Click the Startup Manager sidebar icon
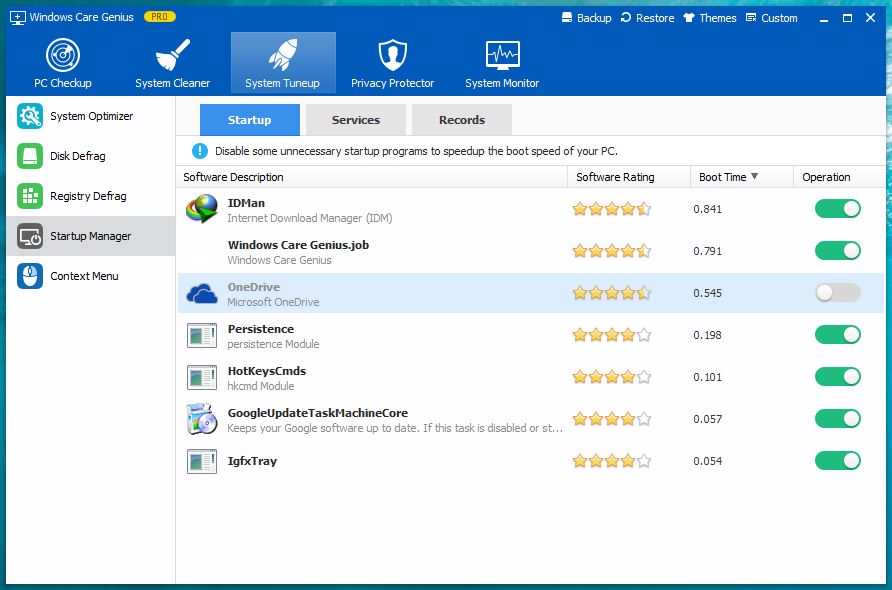892x590 pixels. (x=30, y=236)
